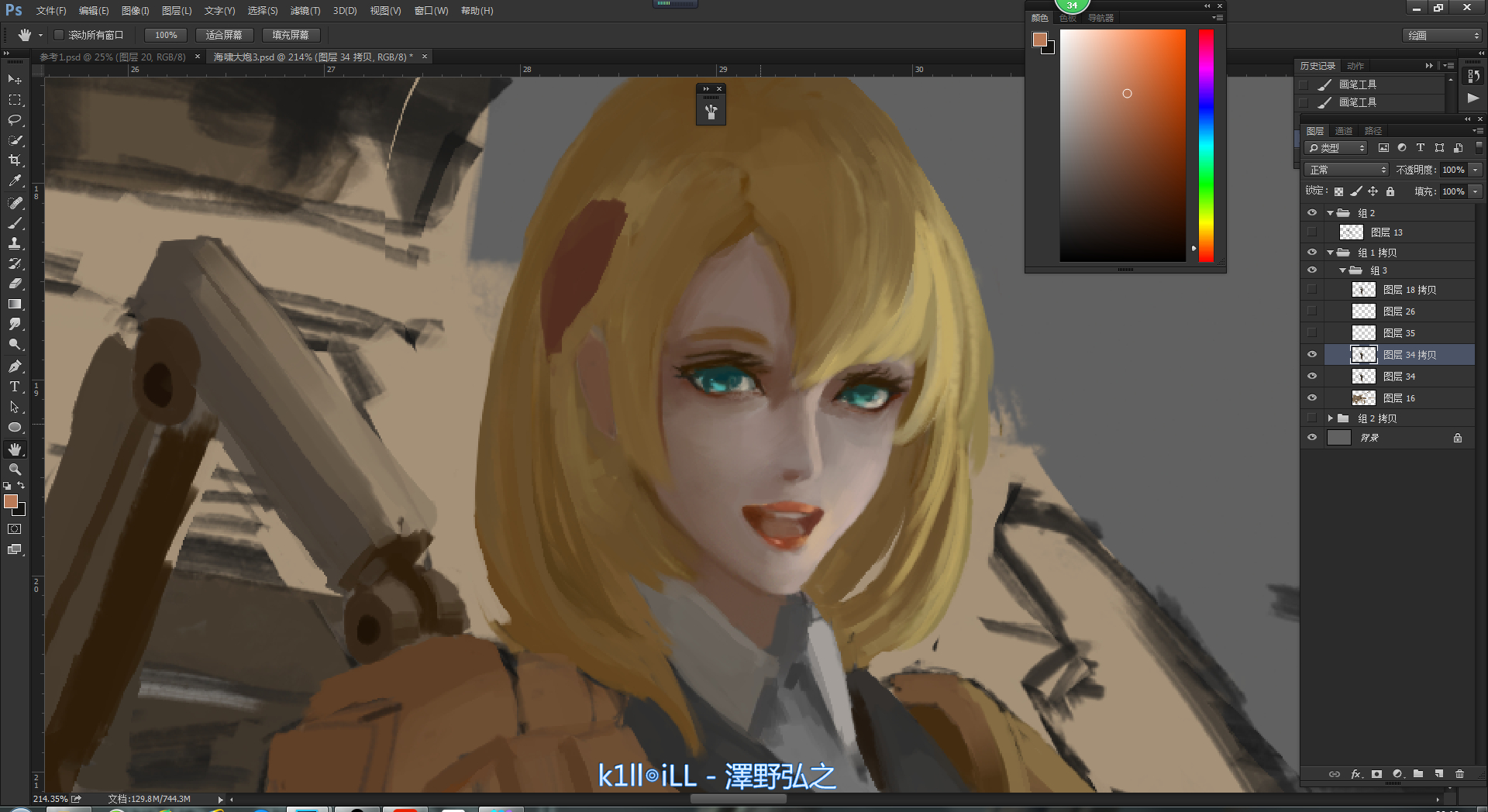Select the Type tool

click(x=15, y=387)
